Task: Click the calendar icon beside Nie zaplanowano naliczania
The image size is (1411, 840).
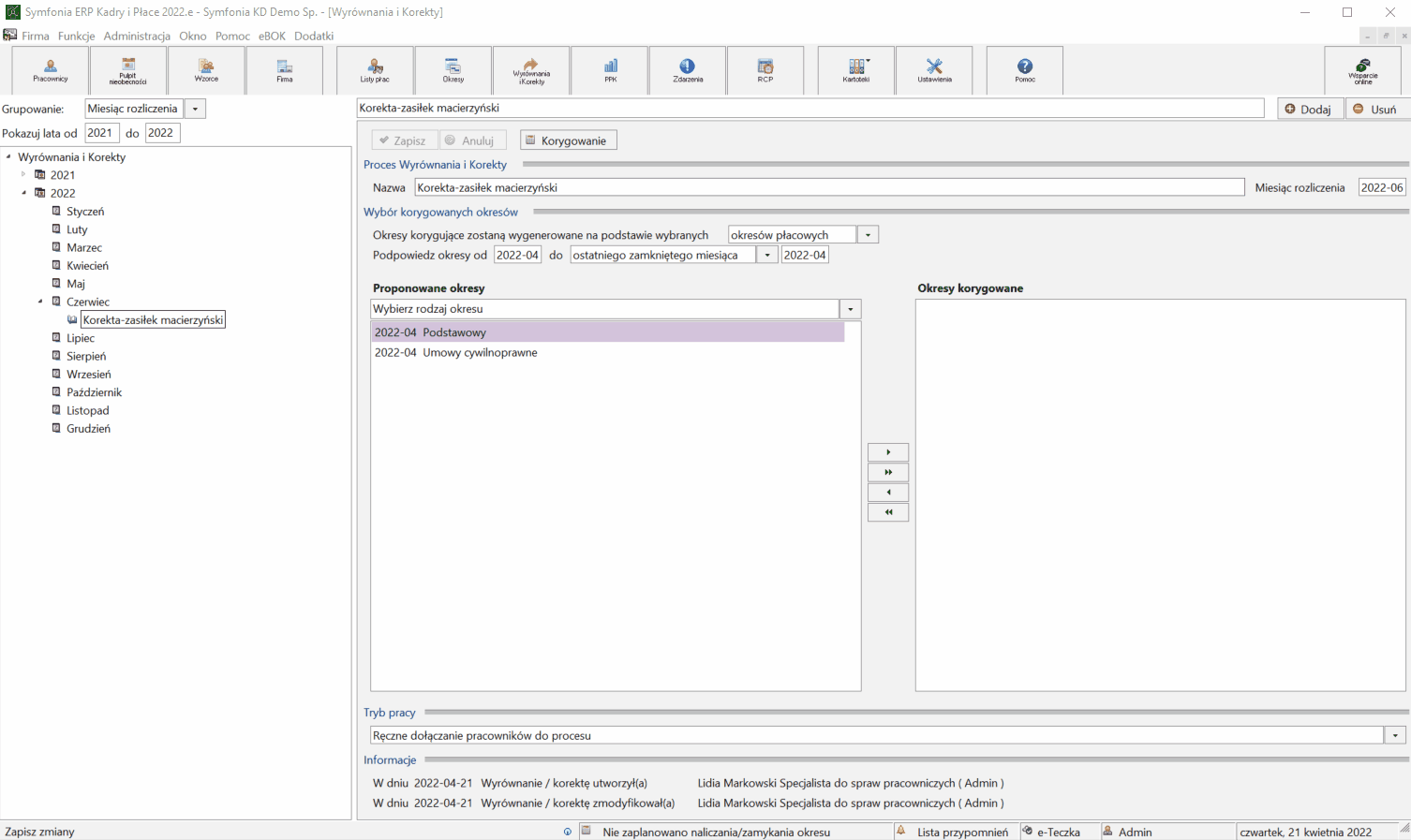Action: coord(586,831)
